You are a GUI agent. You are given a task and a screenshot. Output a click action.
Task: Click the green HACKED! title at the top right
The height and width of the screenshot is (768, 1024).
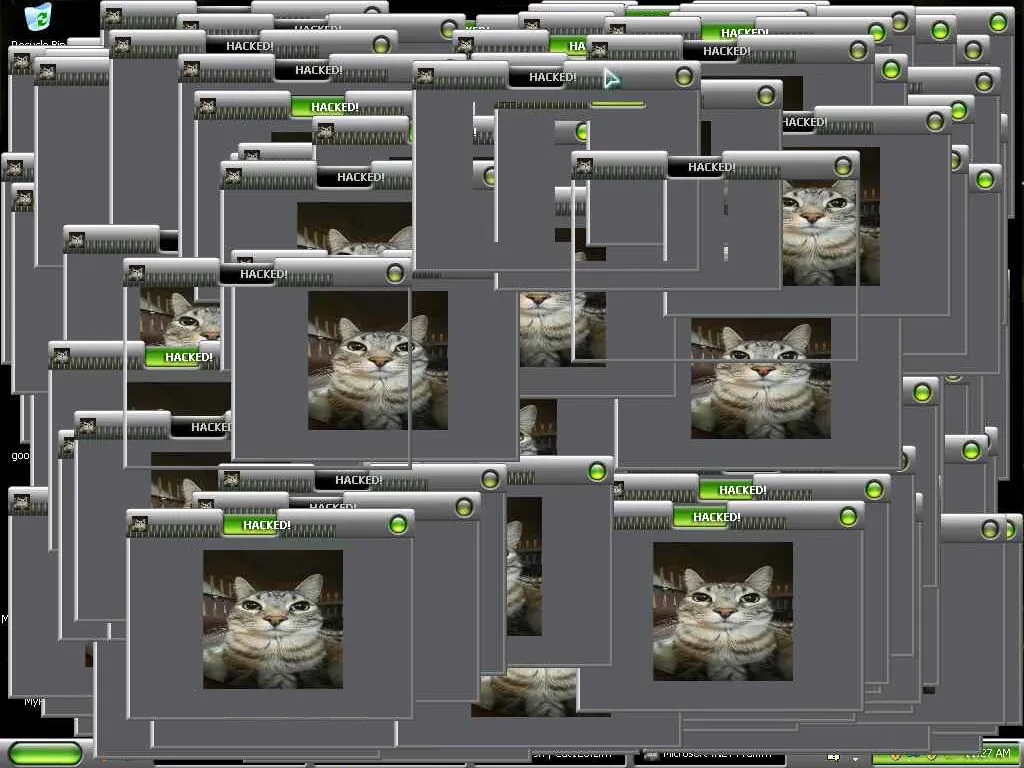(743, 33)
